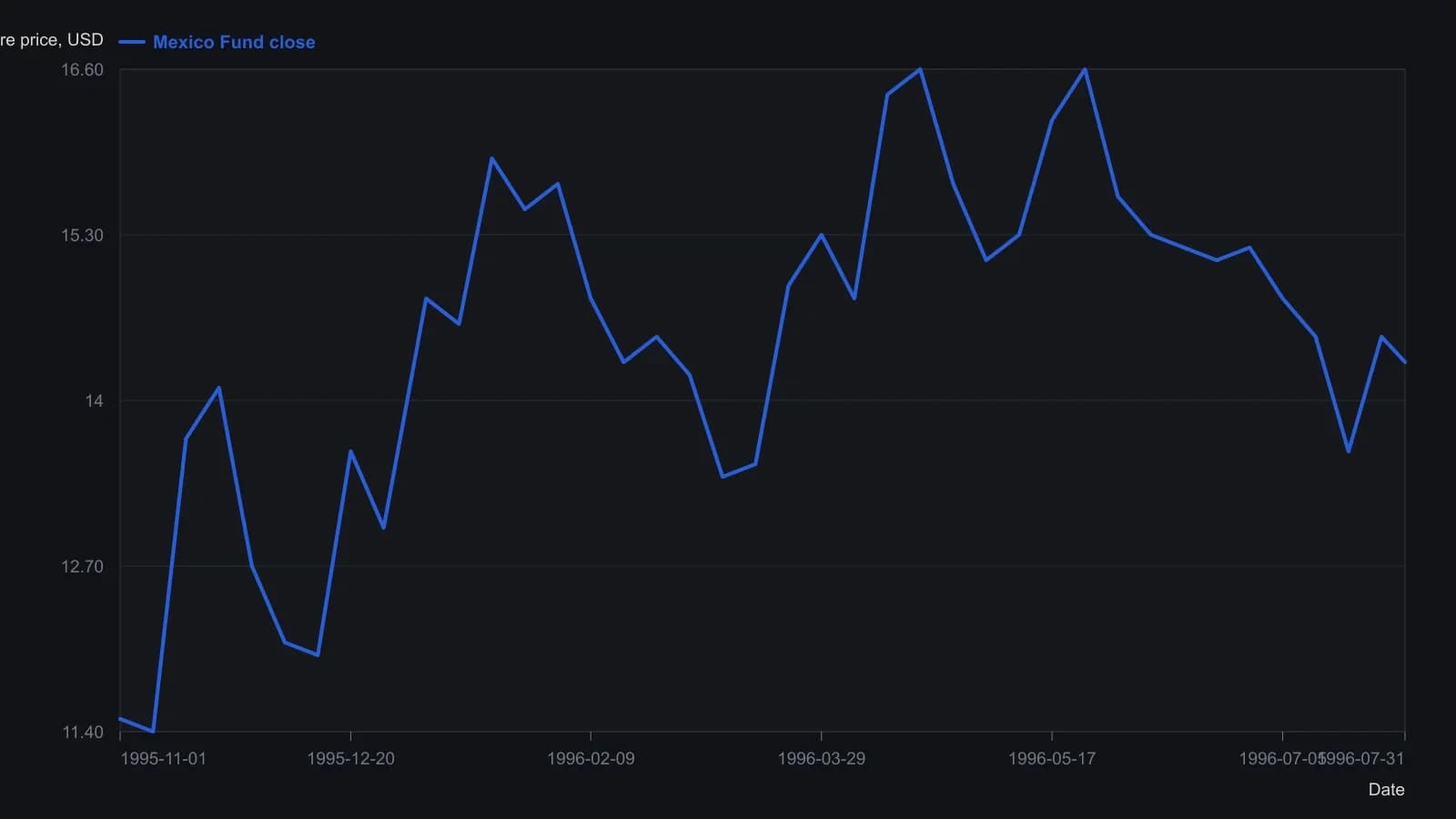Screen dimensions: 1456x819
Task: Click the Date axis title
Action: tap(1386, 790)
